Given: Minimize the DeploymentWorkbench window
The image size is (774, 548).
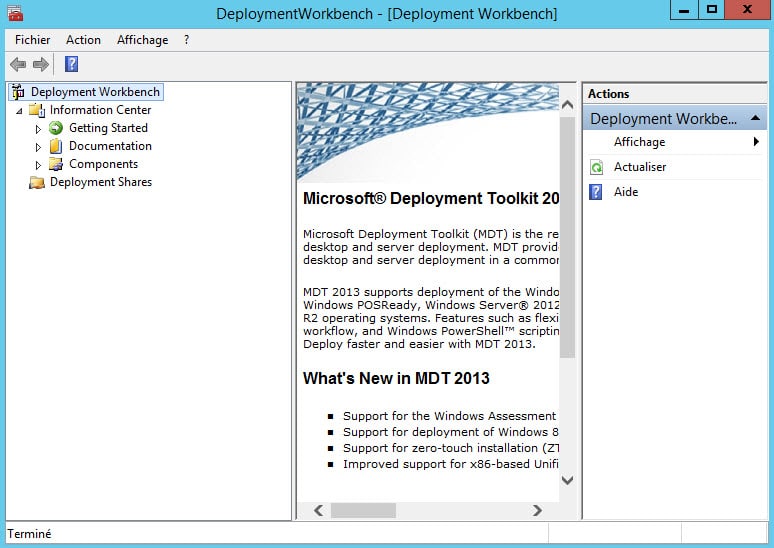Looking at the screenshot, I should 684,9.
